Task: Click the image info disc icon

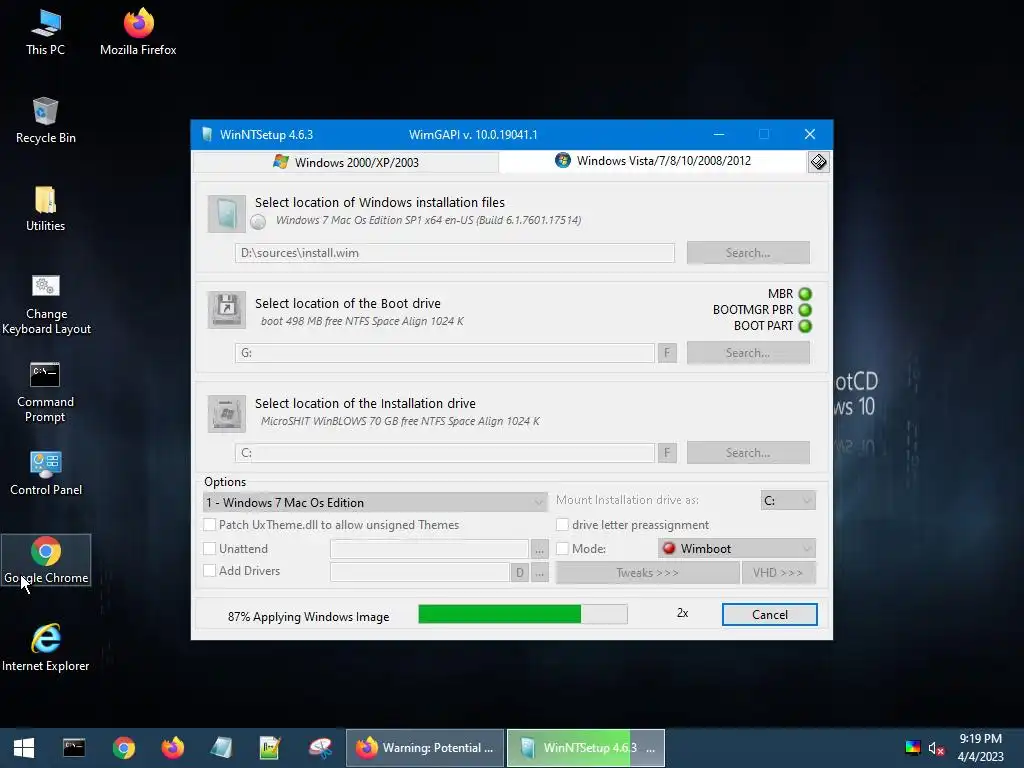Action: pos(259,222)
